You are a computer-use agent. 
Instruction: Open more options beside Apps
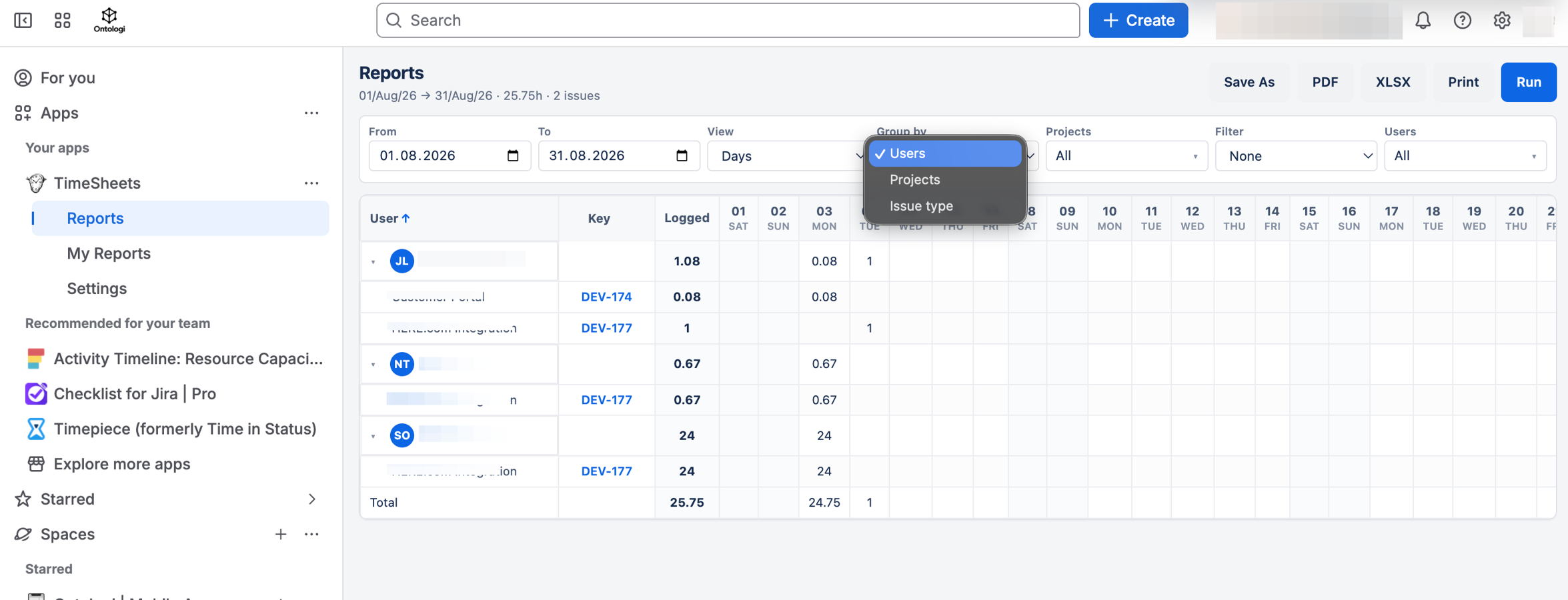[311, 113]
